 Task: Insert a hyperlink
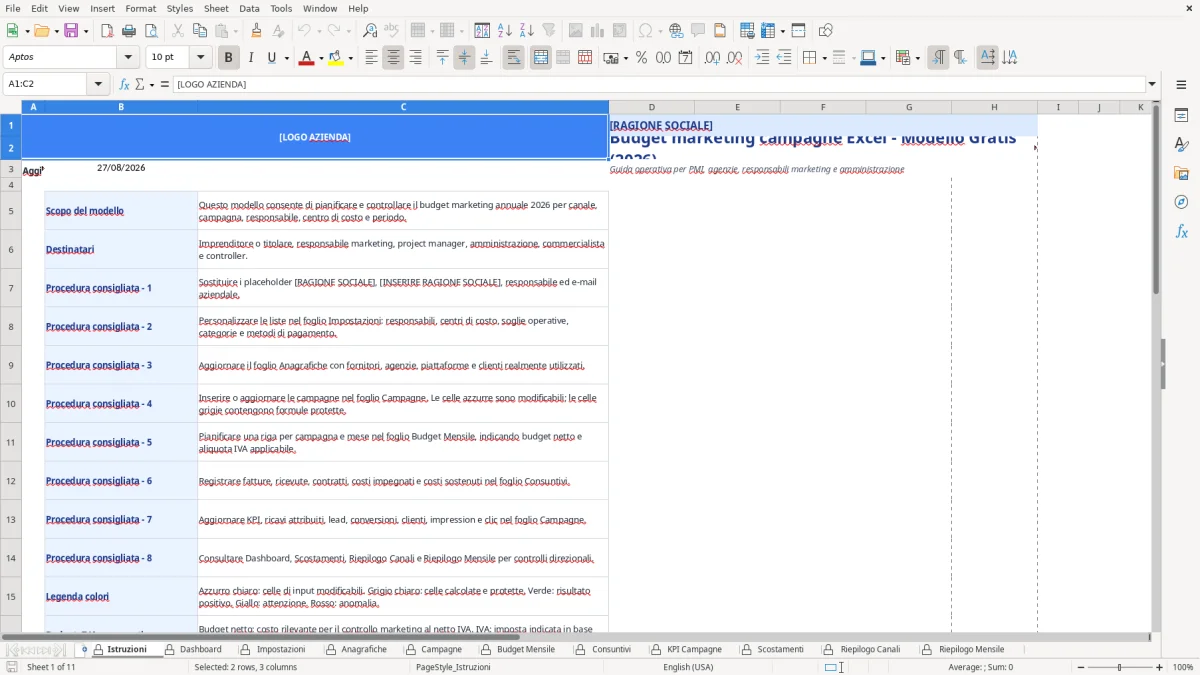coord(676,31)
